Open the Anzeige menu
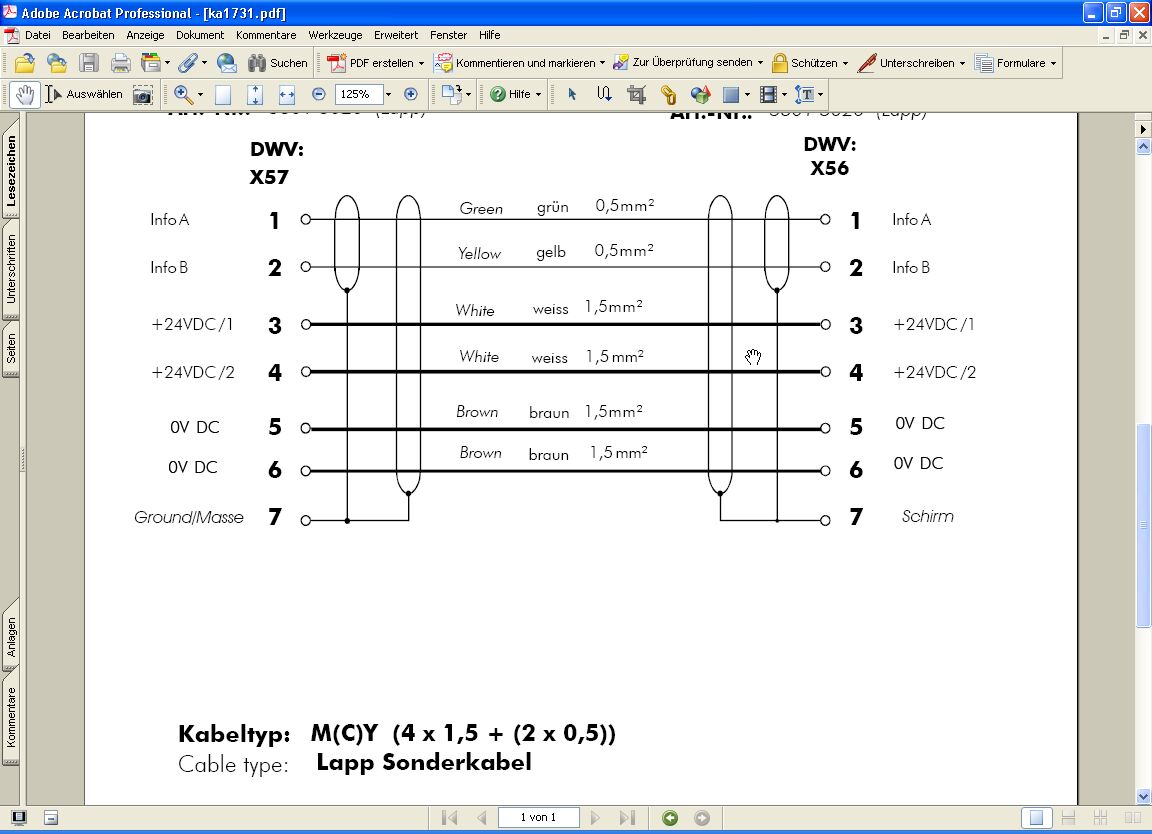 (x=145, y=35)
